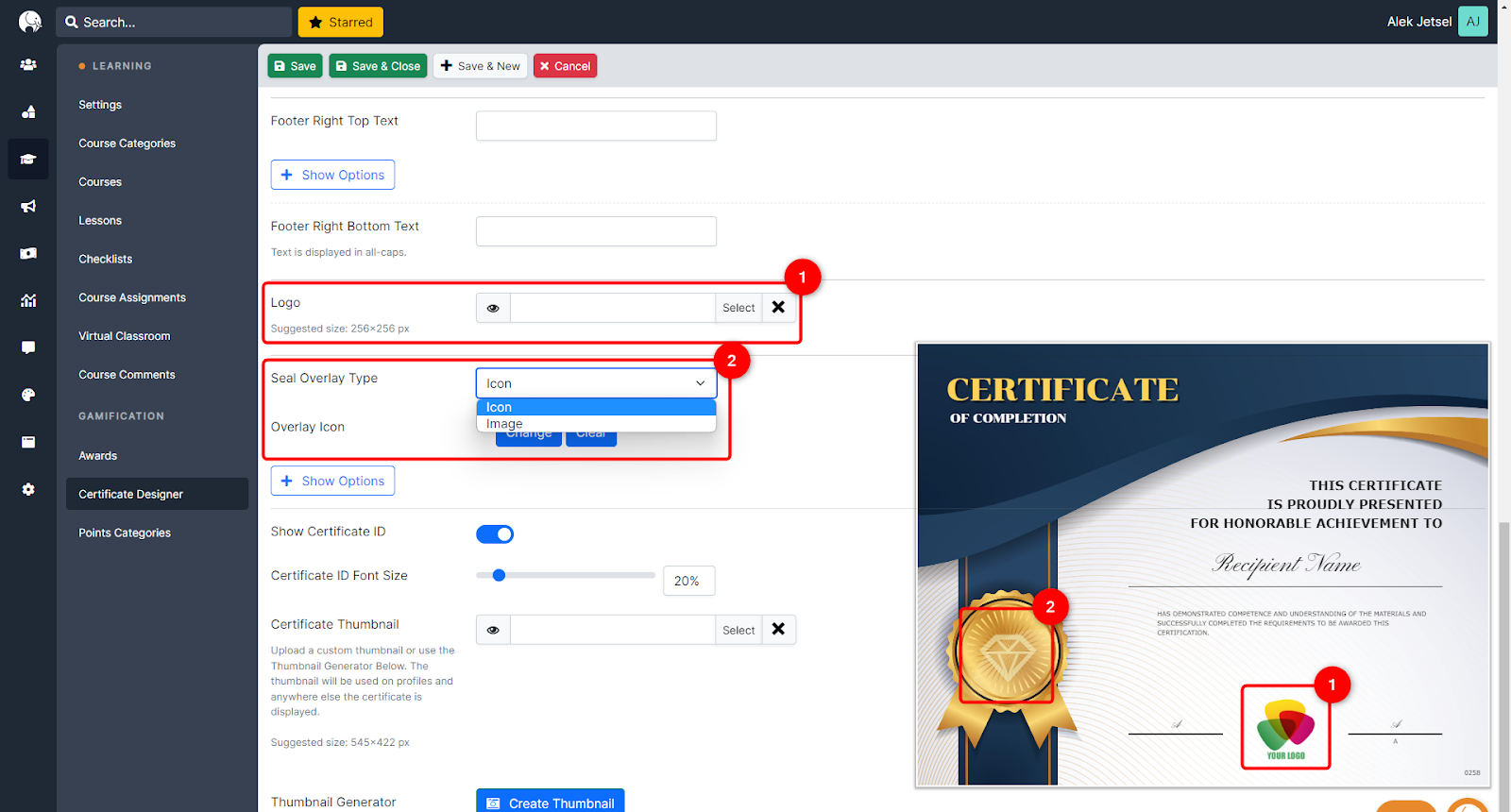
Task: Open the palette sidebar icon
Action: (x=28, y=395)
